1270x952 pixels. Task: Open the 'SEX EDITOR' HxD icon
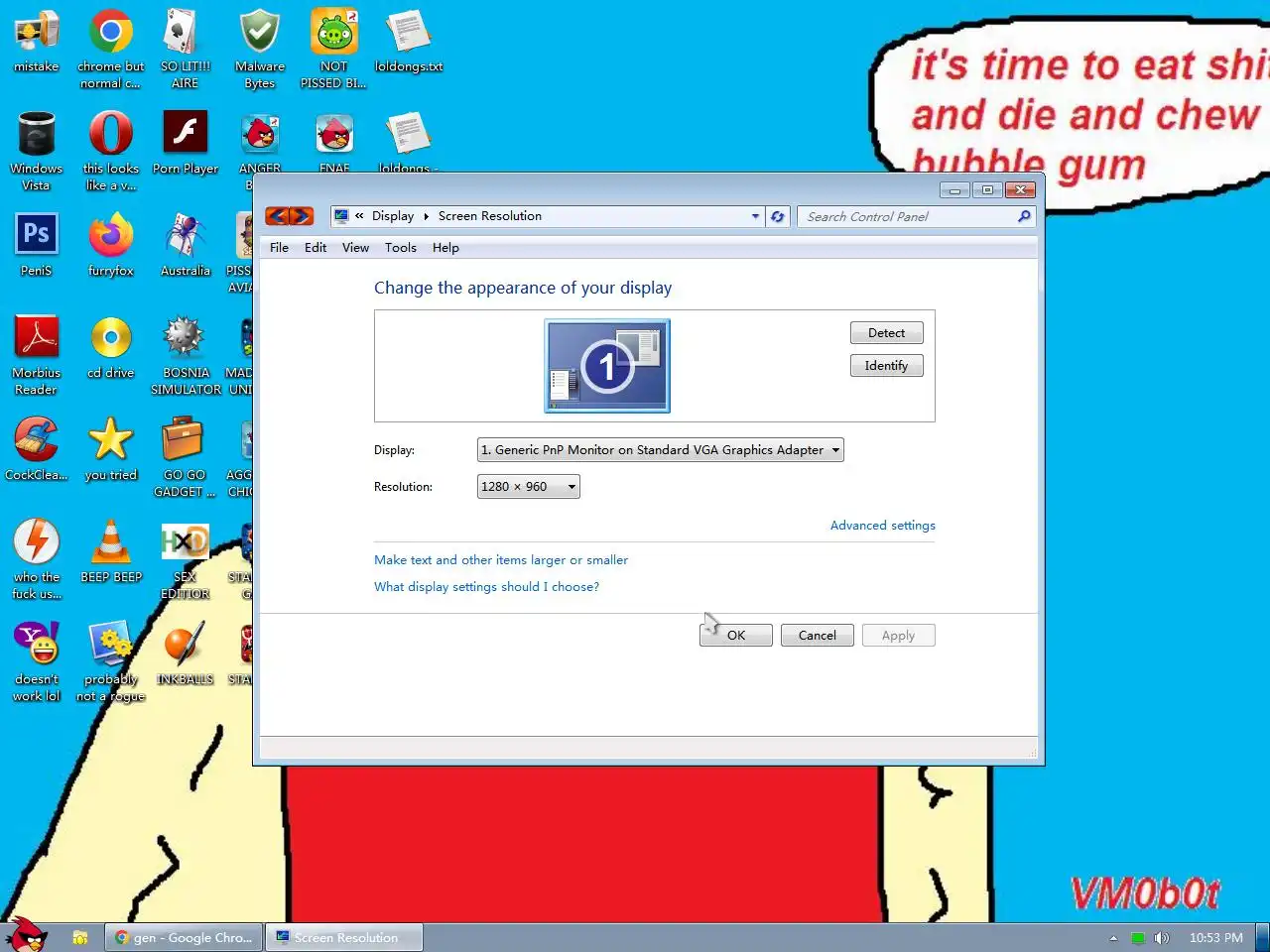click(186, 559)
